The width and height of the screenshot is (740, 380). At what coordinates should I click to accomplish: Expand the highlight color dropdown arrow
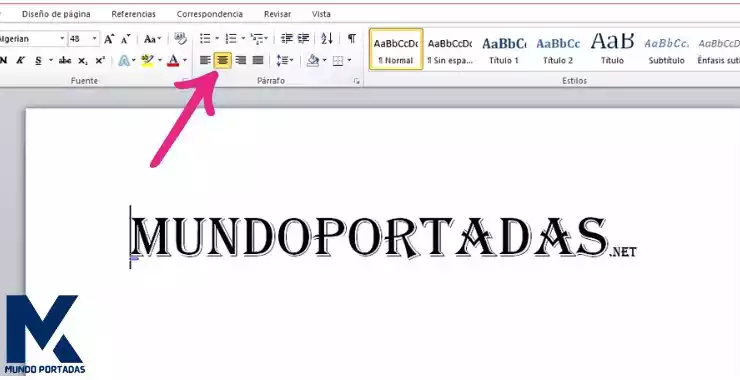click(x=160, y=60)
